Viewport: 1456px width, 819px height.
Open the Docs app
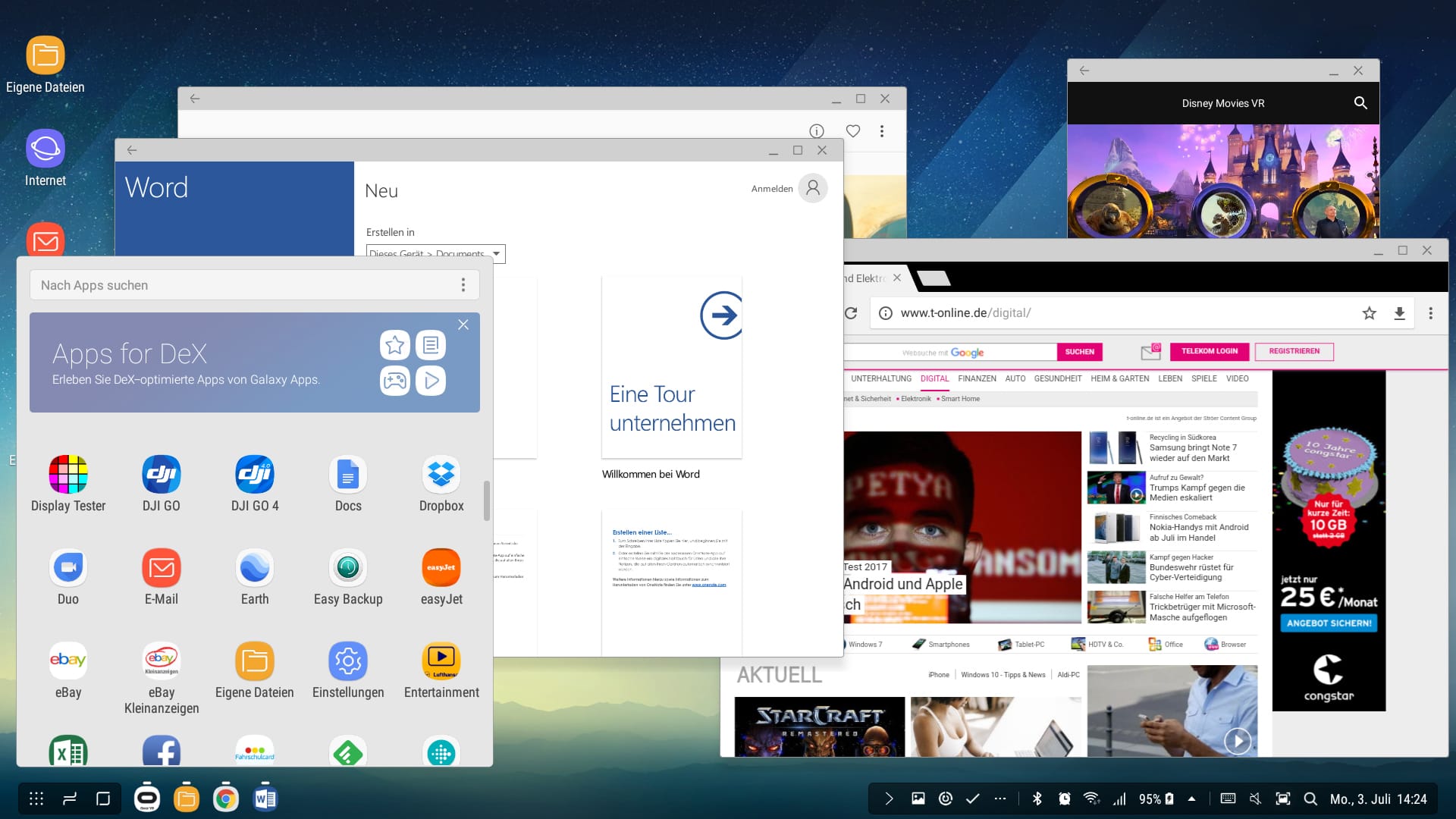(348, 475)
